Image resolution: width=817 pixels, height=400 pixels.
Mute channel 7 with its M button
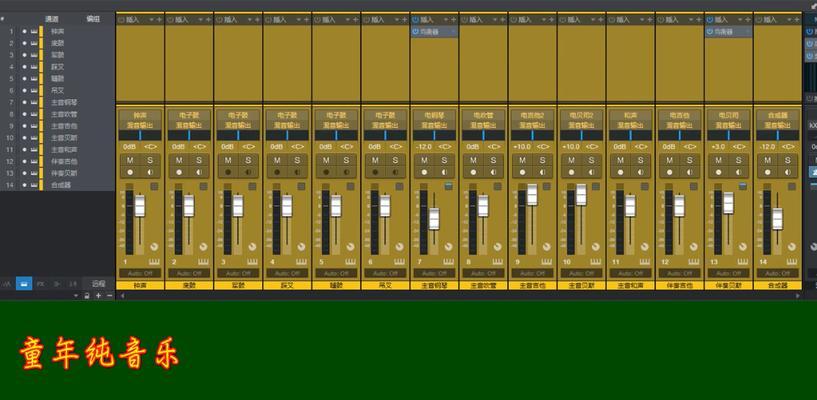[x=425, y=160]
